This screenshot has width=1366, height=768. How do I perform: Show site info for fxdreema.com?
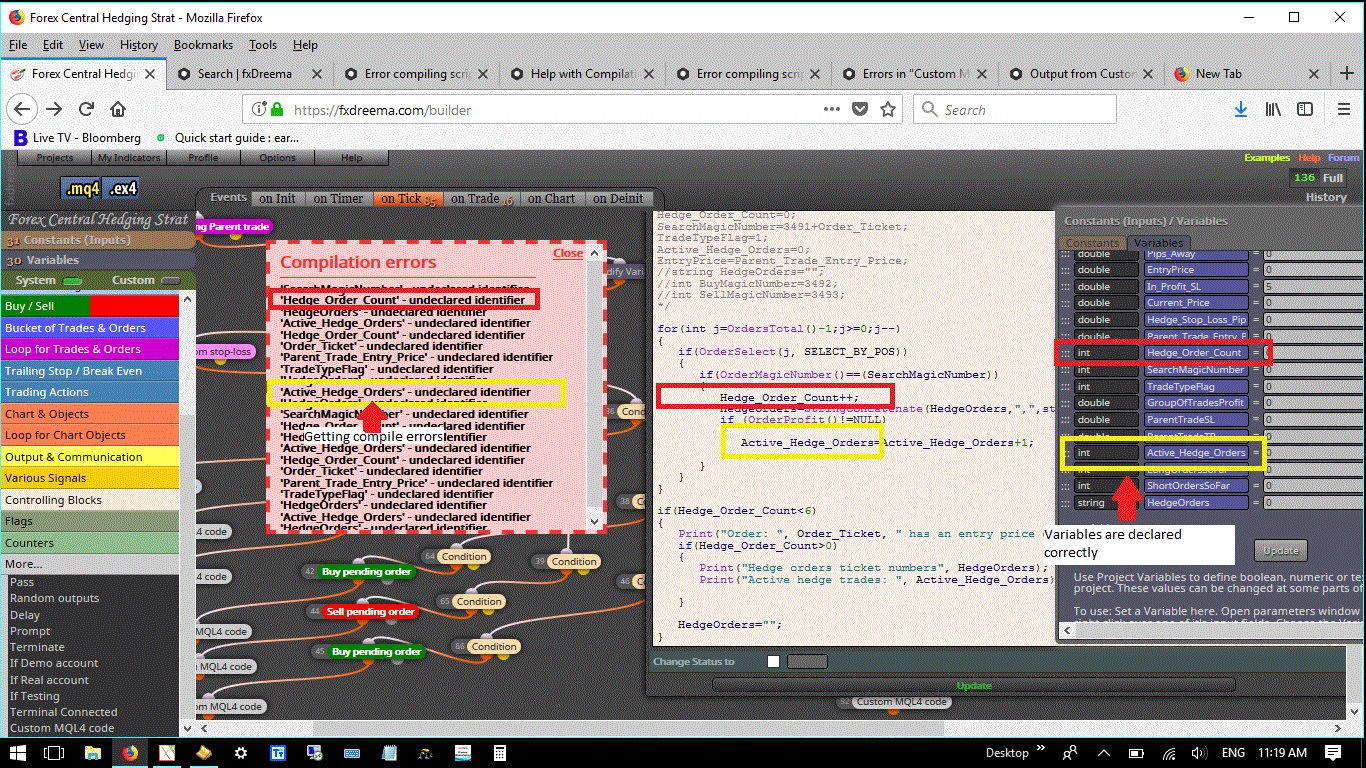click(259, 109)
